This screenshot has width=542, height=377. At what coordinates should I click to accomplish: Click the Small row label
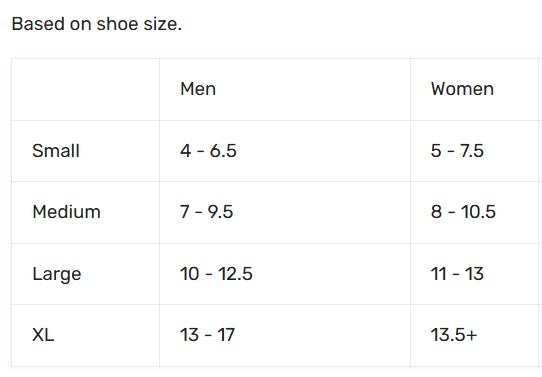coord(56,151)
